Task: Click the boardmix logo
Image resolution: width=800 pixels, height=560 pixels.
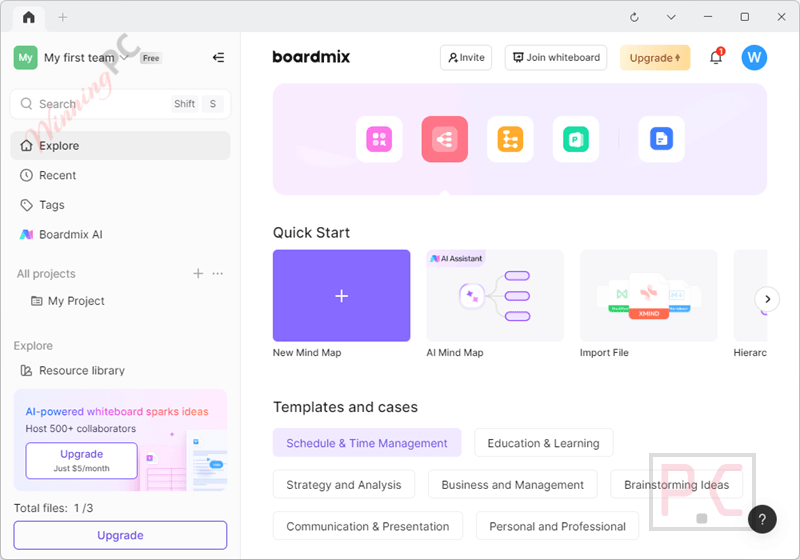Action: 311,57
